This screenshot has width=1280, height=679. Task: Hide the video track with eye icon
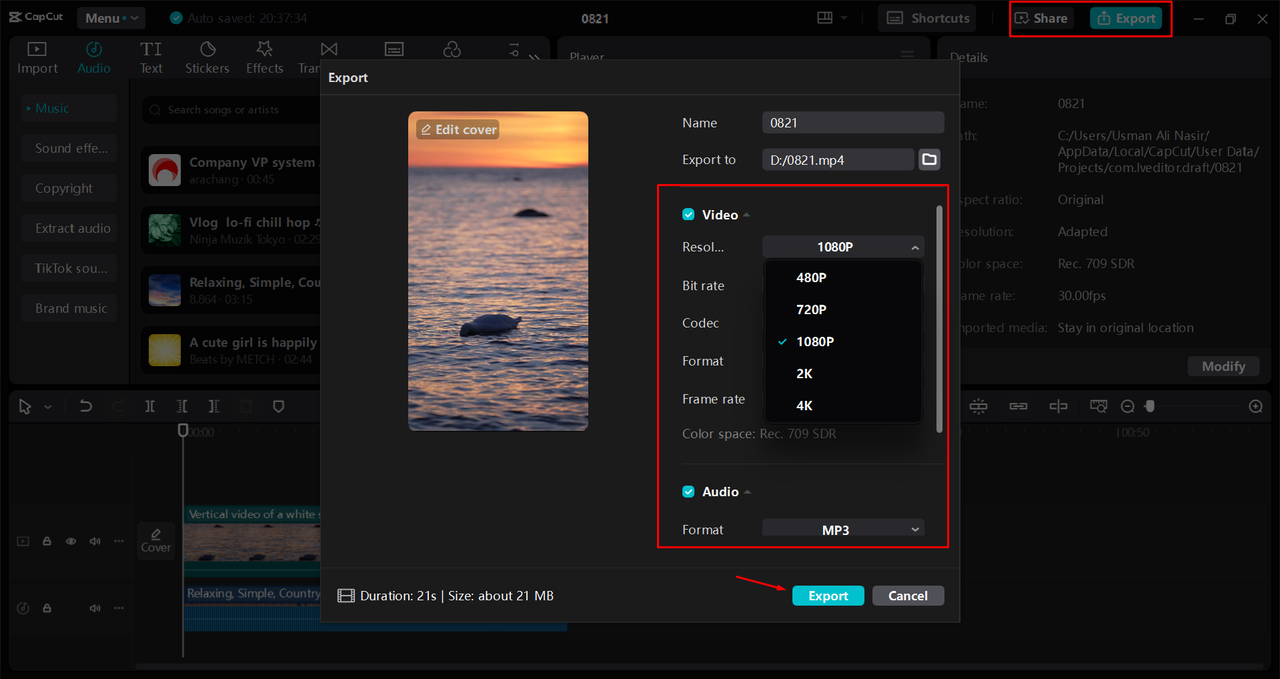click(71, 541)
